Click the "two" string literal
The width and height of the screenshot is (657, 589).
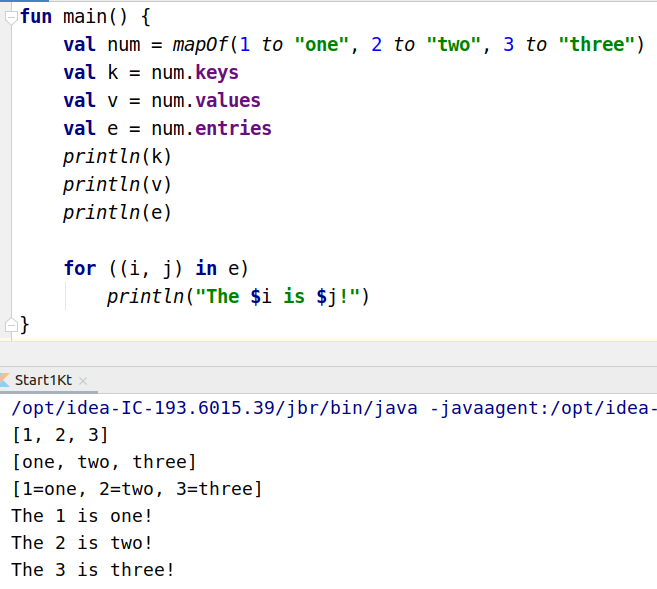click(x=453, y=45)
